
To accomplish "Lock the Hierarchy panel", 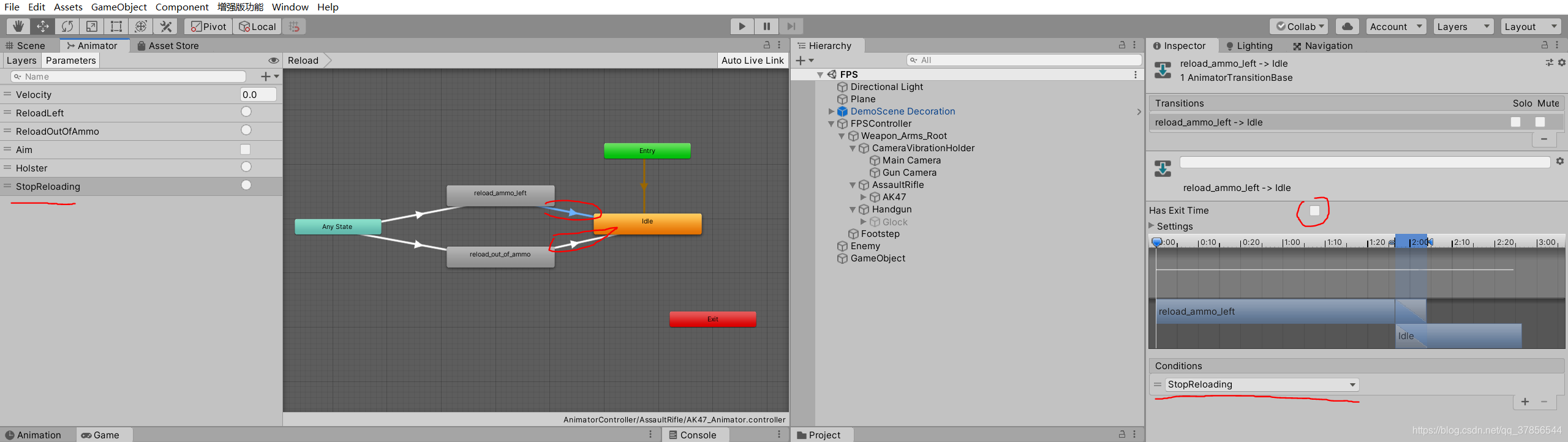I will (x=1122, y=45).
